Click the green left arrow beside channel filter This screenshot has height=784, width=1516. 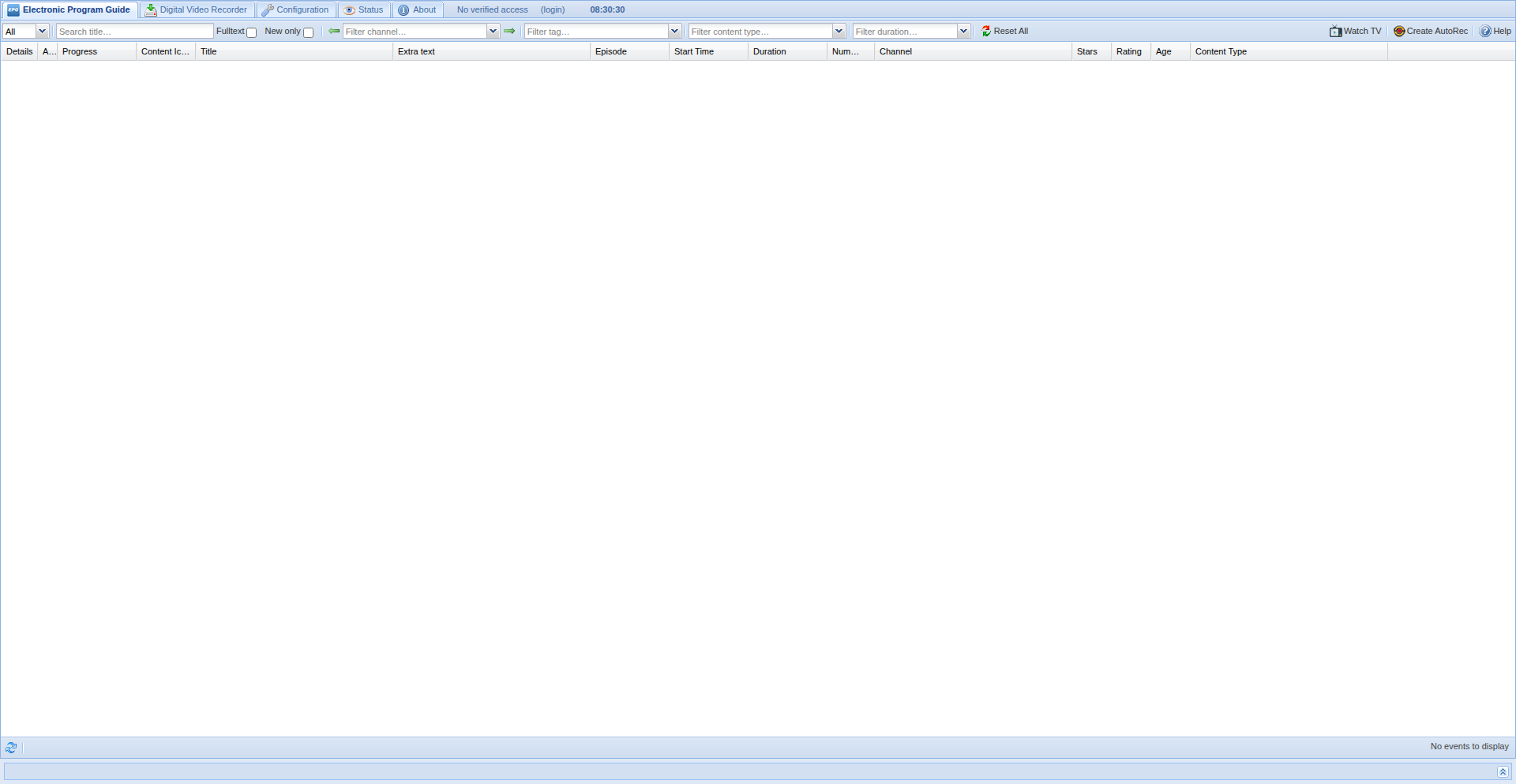click(334, 31)
